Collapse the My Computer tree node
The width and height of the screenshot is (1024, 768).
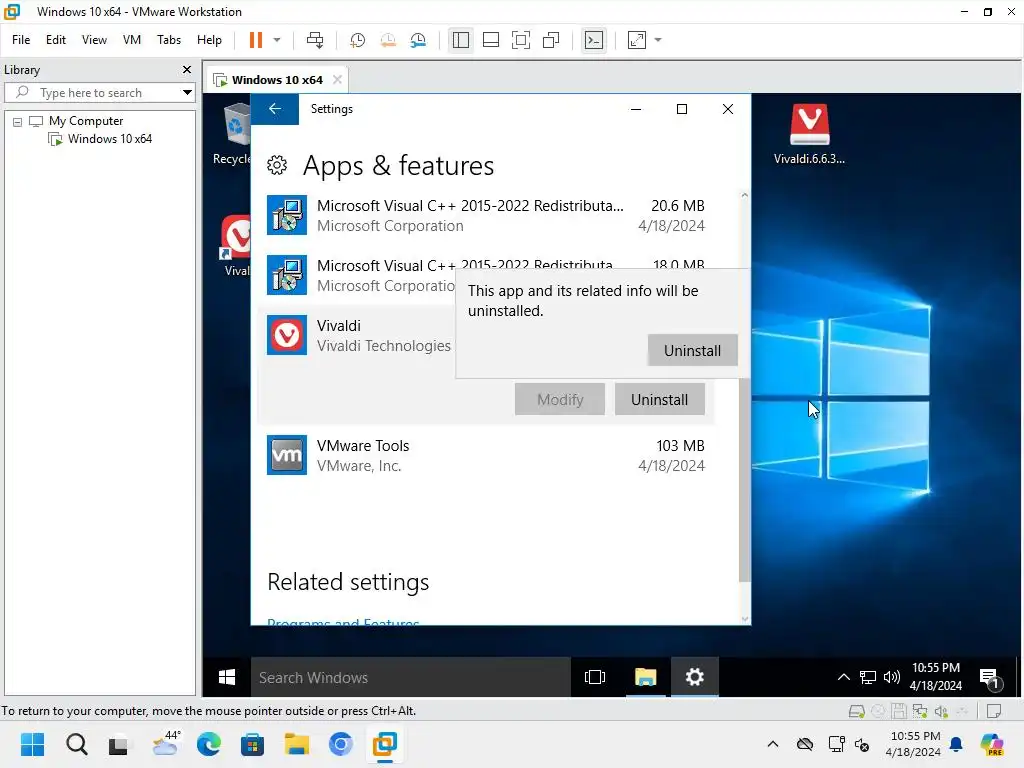click(x=18, y=121)
